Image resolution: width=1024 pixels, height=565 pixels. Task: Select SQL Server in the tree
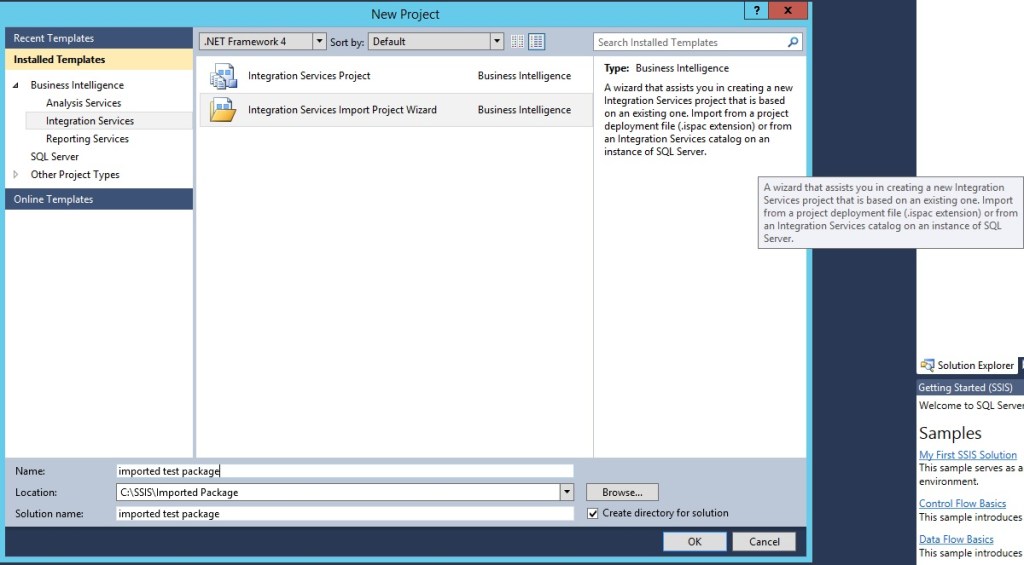54,157
